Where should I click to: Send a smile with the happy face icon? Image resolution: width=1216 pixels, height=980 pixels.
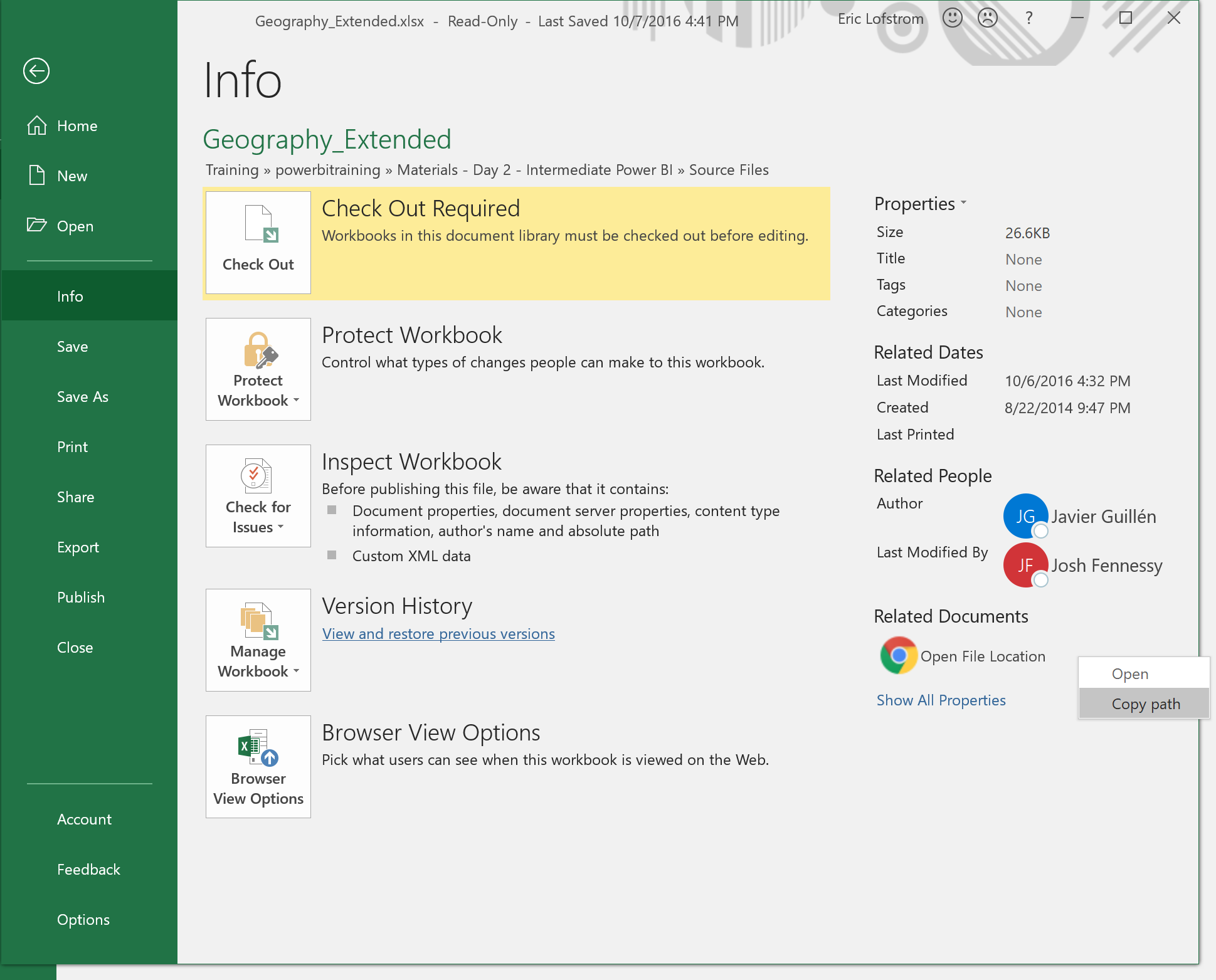pos(952,18)
